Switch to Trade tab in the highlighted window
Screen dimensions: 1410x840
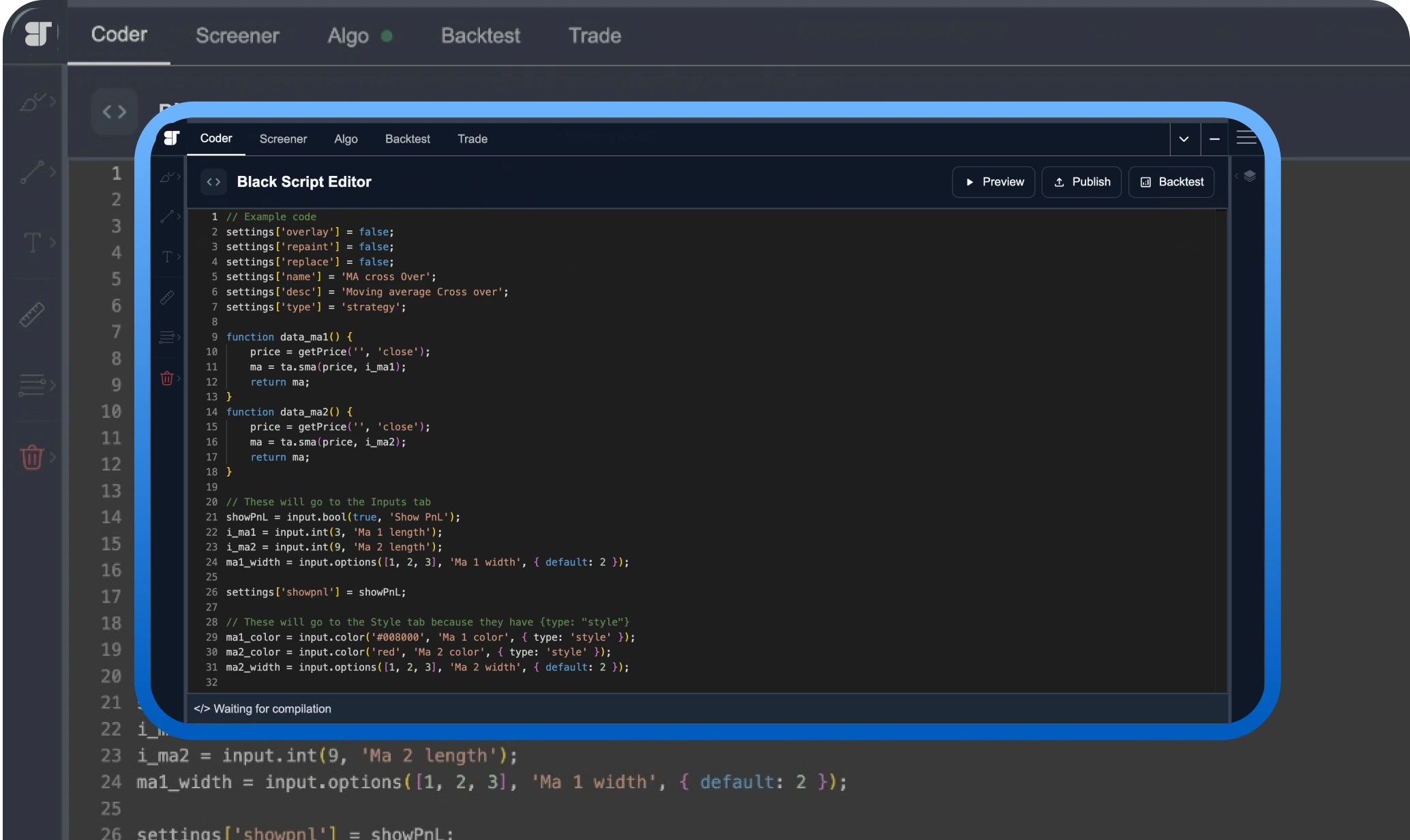coord(472,139)
